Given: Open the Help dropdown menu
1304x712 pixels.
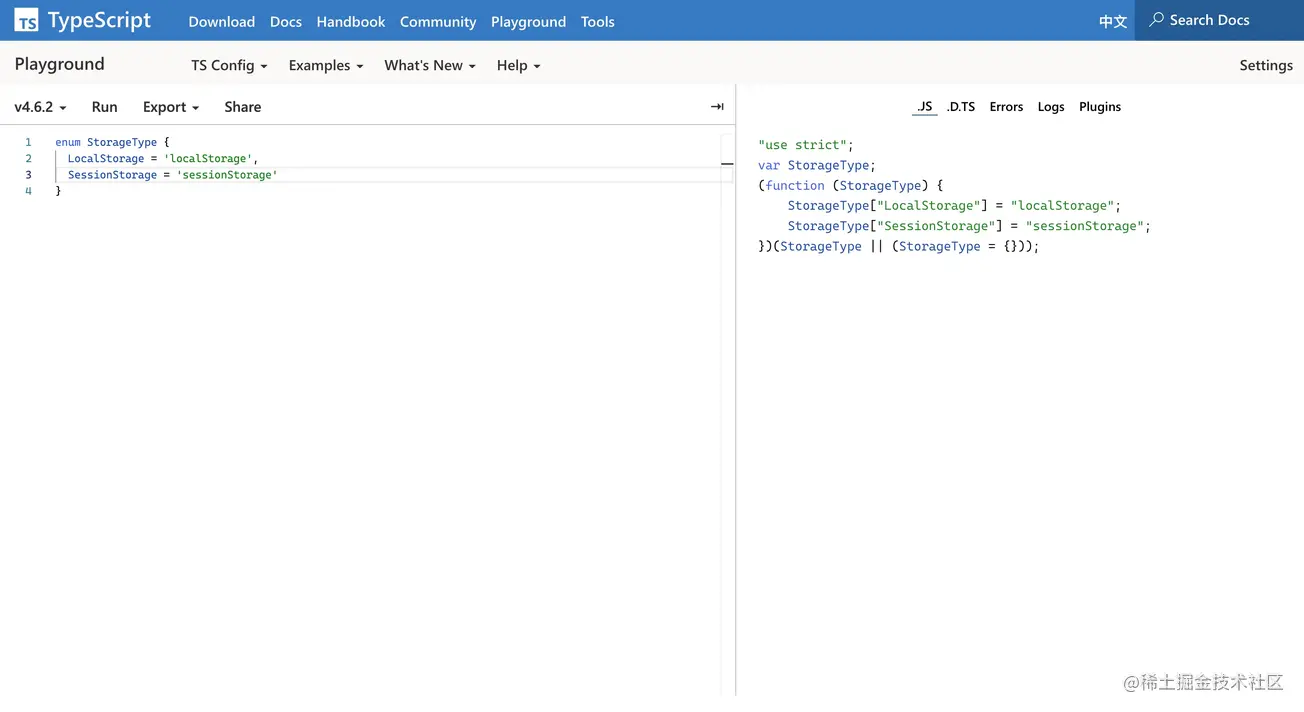Looking at the screenshot, I should tap(518, 65).
